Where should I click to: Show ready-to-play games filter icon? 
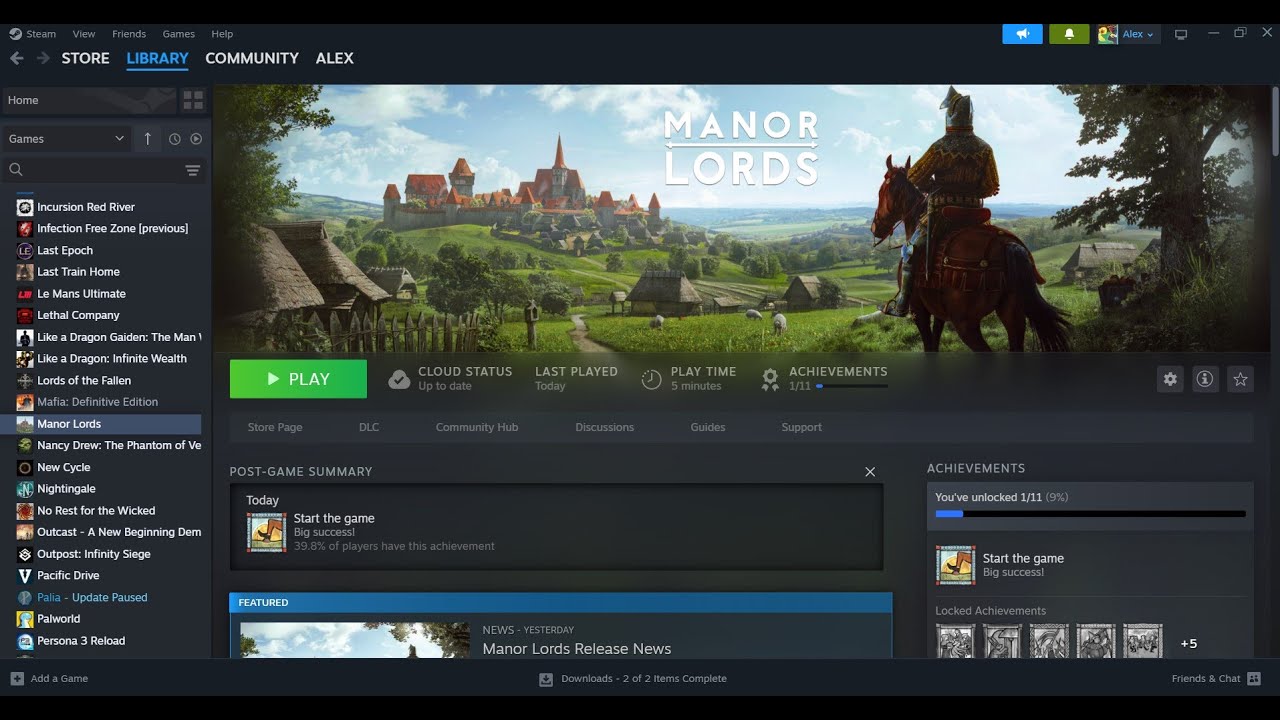tap(196, 139)
